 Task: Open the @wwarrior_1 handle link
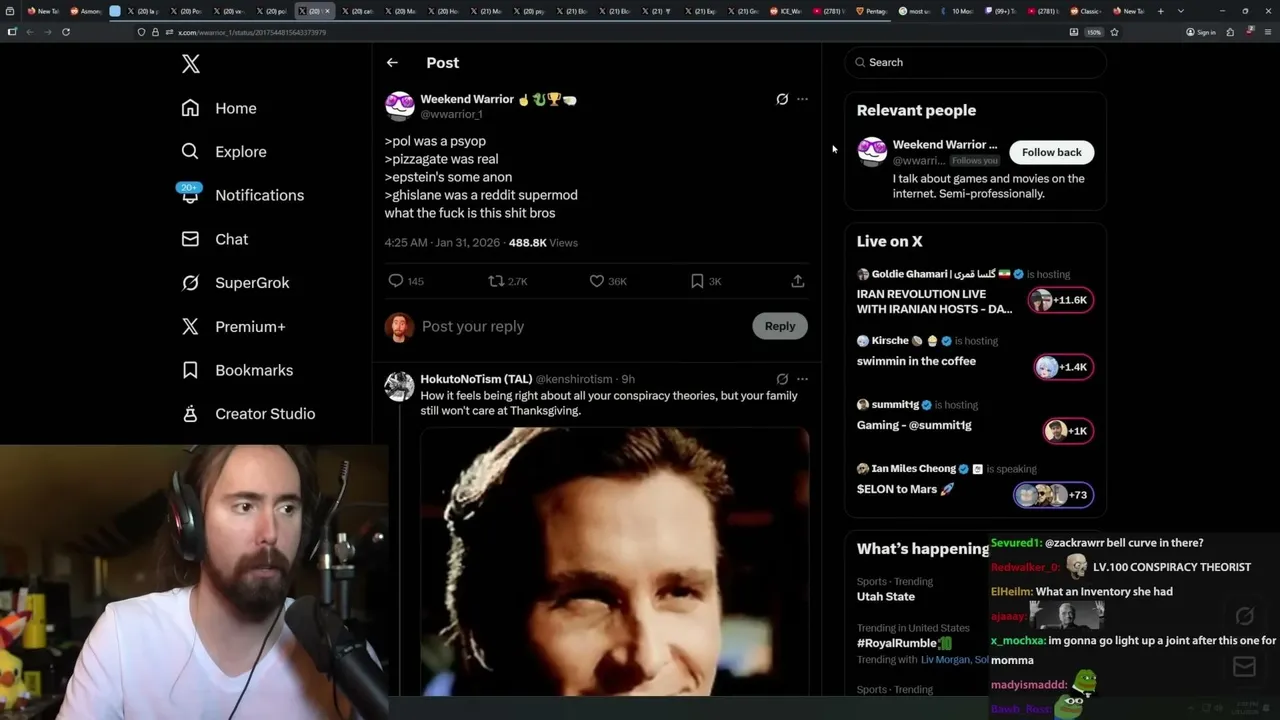[451, 115]
